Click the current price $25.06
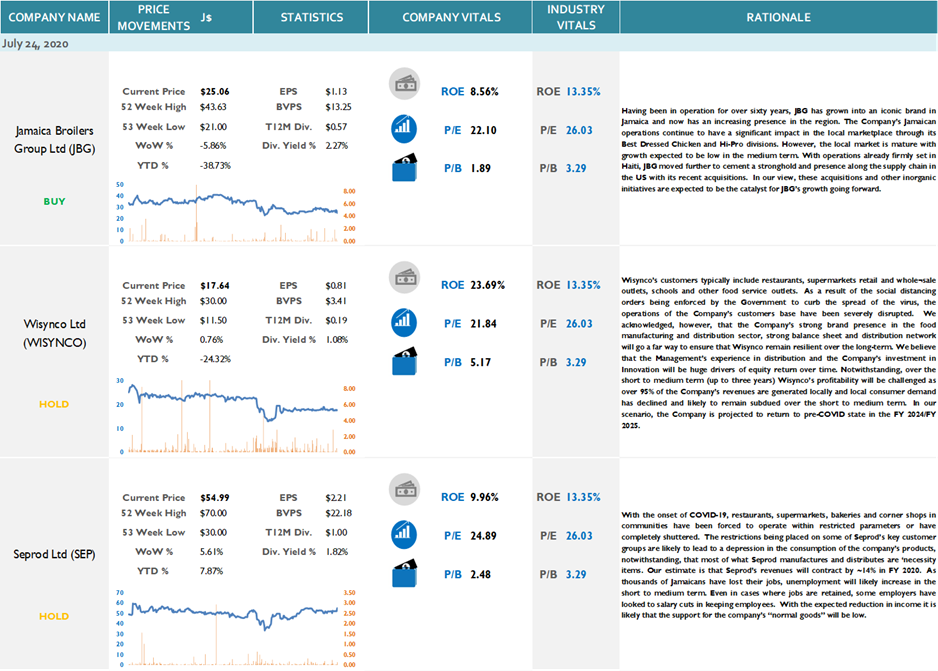The height and width of the screenshot is (671, 938). pyautogui.click(x=215, y=92)
